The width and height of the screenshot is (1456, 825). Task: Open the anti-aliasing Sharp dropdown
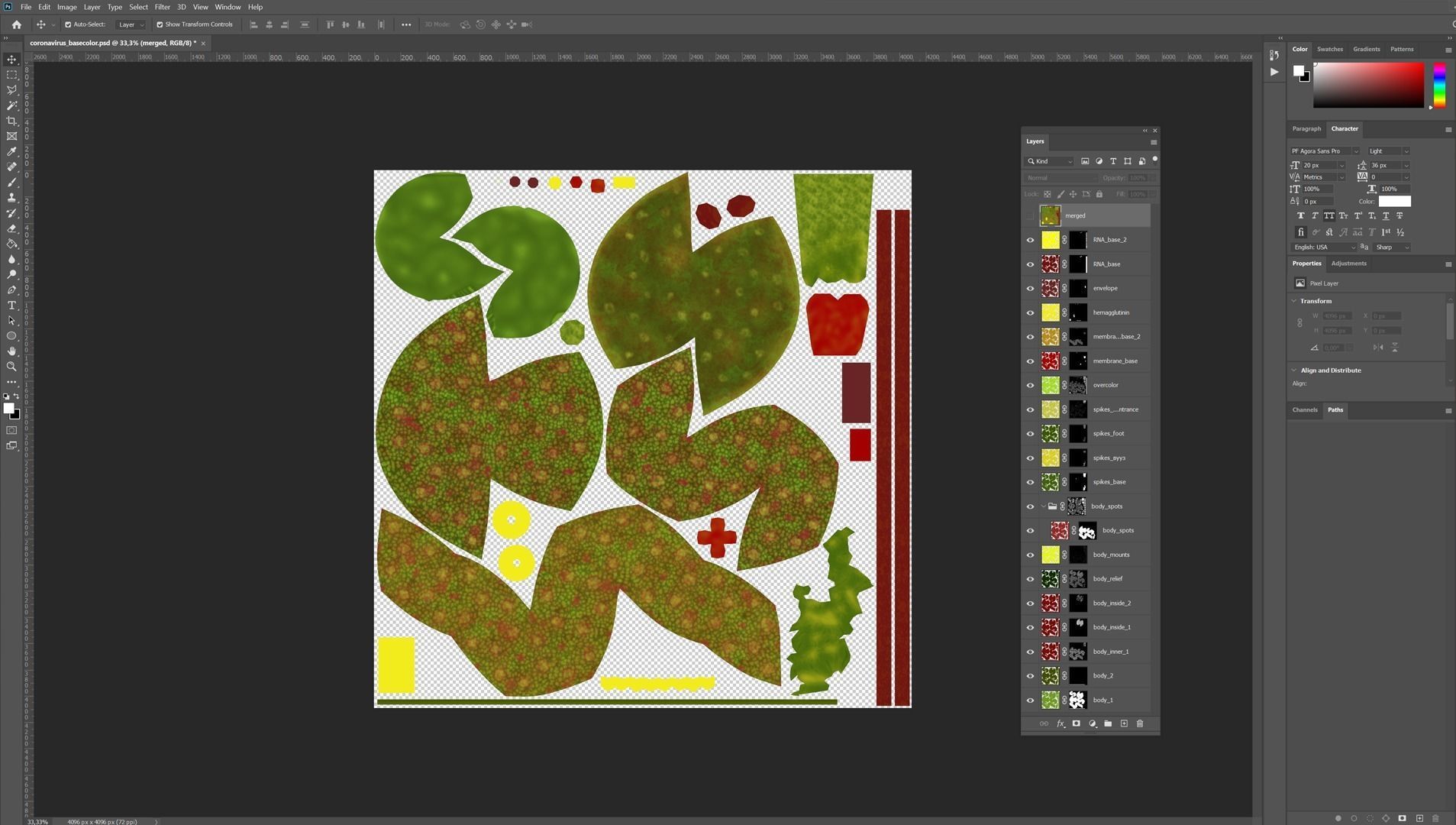tap(1392, 247)
